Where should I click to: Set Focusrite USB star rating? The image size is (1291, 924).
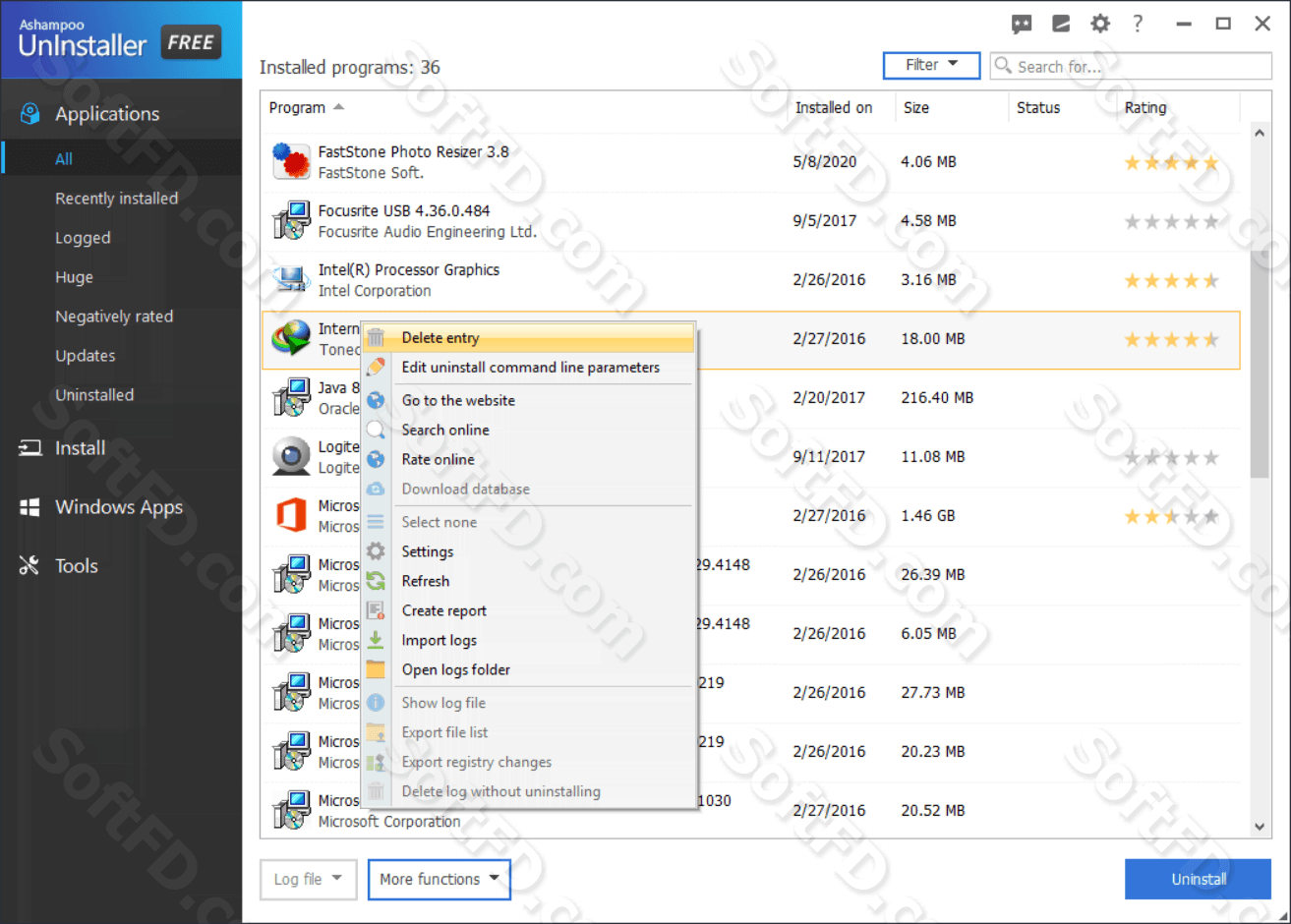(x=1171, y=221)
